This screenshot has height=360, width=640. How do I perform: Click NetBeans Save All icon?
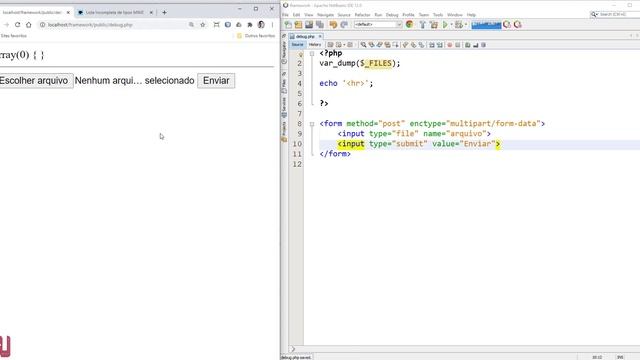(320, 24)
